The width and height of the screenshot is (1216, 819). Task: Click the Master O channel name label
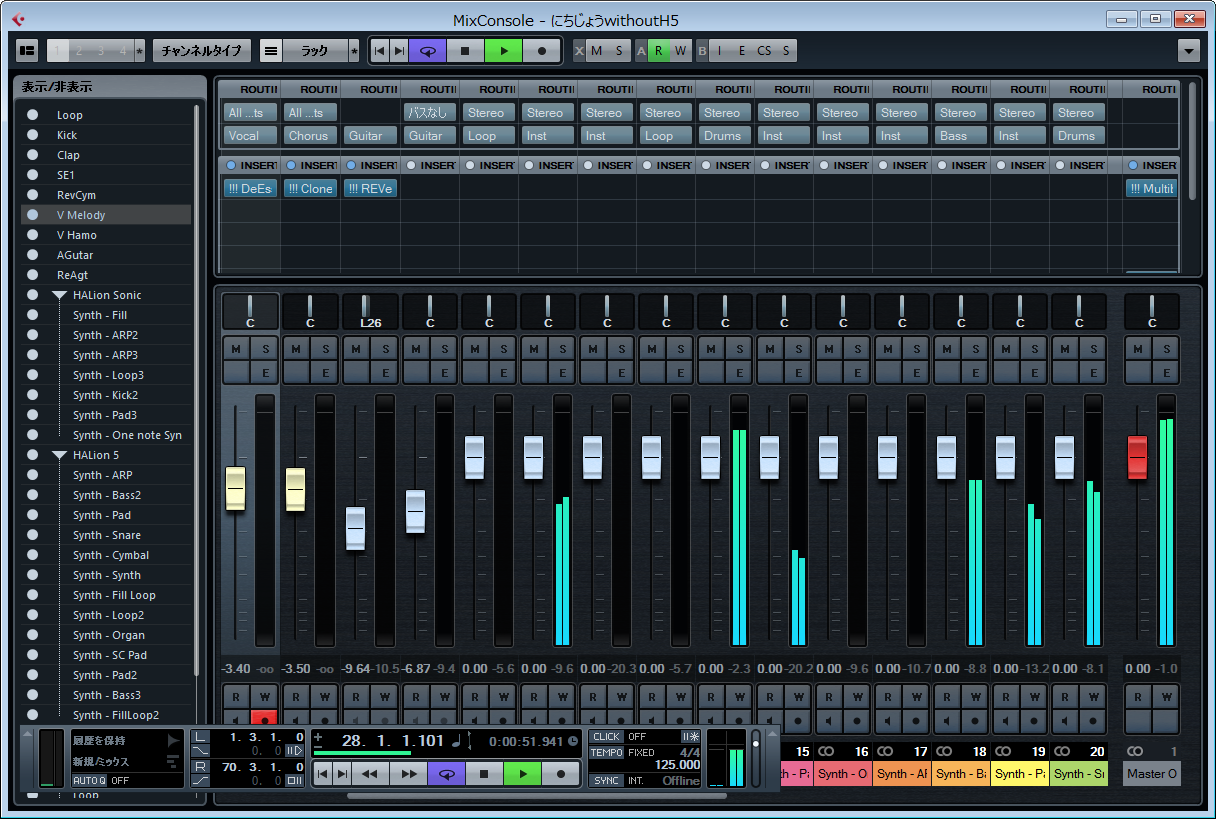pos(1152,774)
